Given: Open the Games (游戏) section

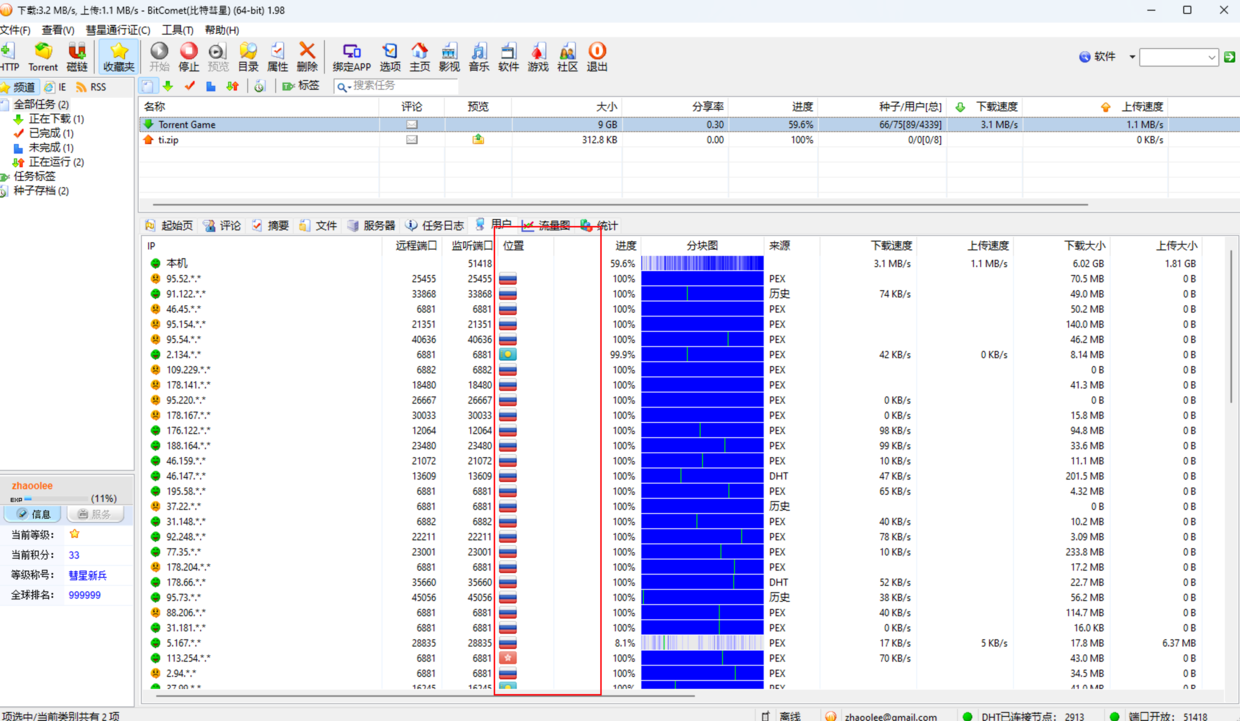Looking at the screenshot, I should [x=538, y=56].
